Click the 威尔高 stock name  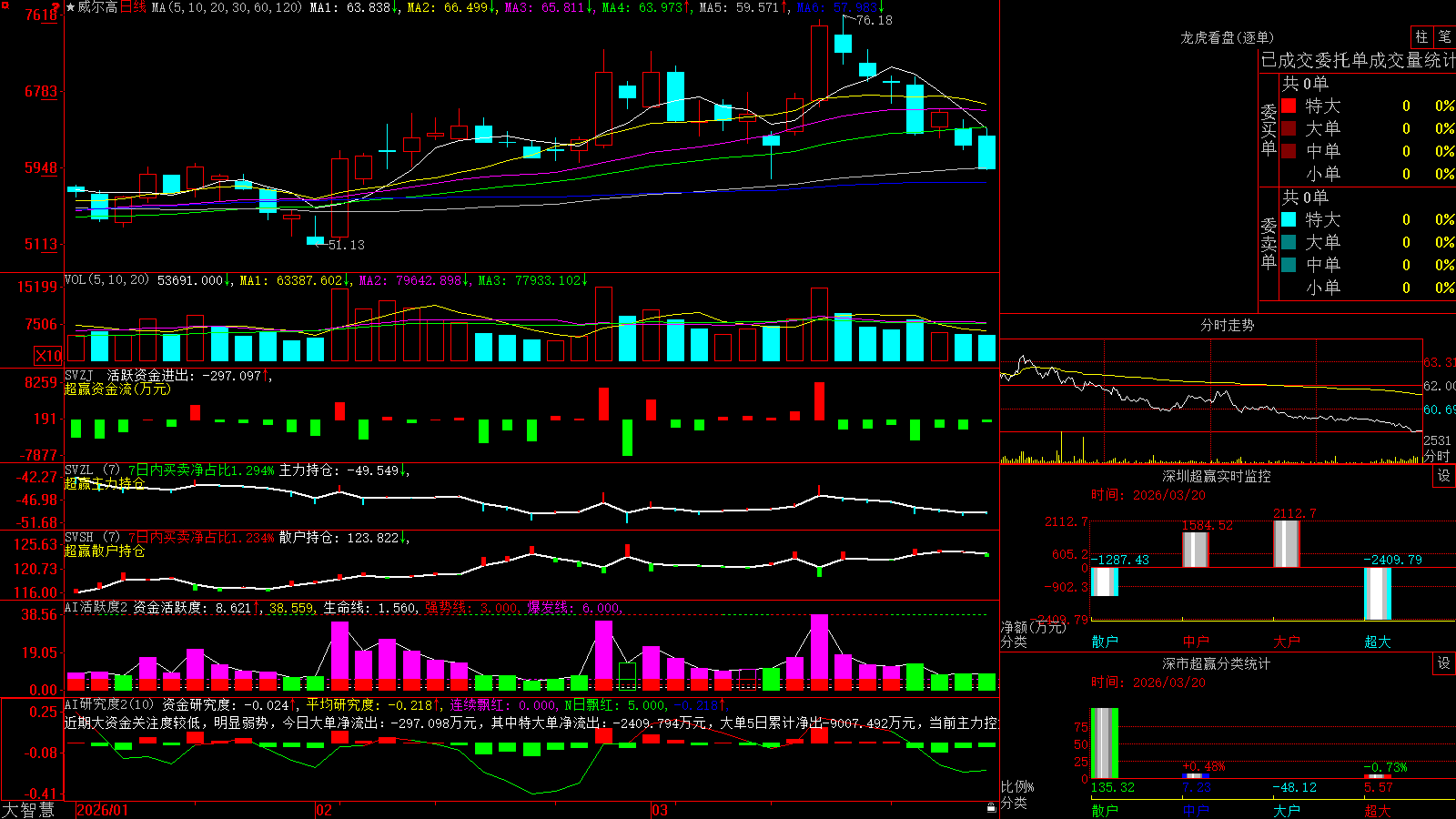(98, 7)
